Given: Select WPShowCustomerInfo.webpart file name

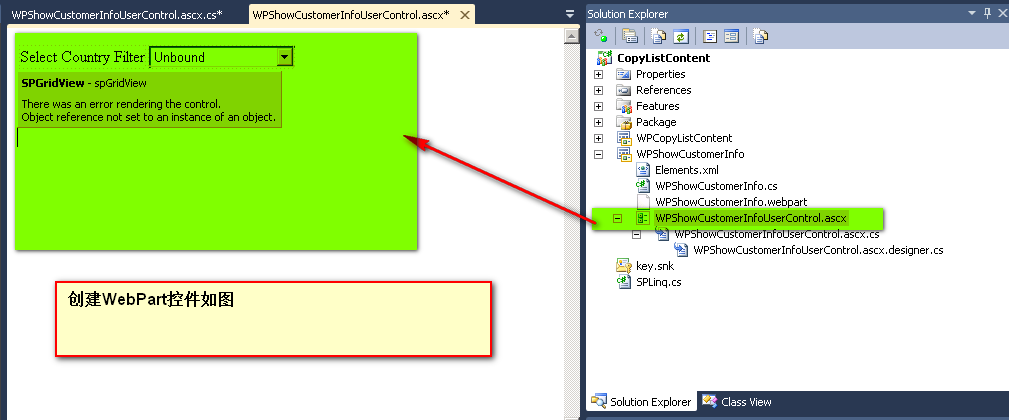Looking at the screenshot, I should coord(731,203).
